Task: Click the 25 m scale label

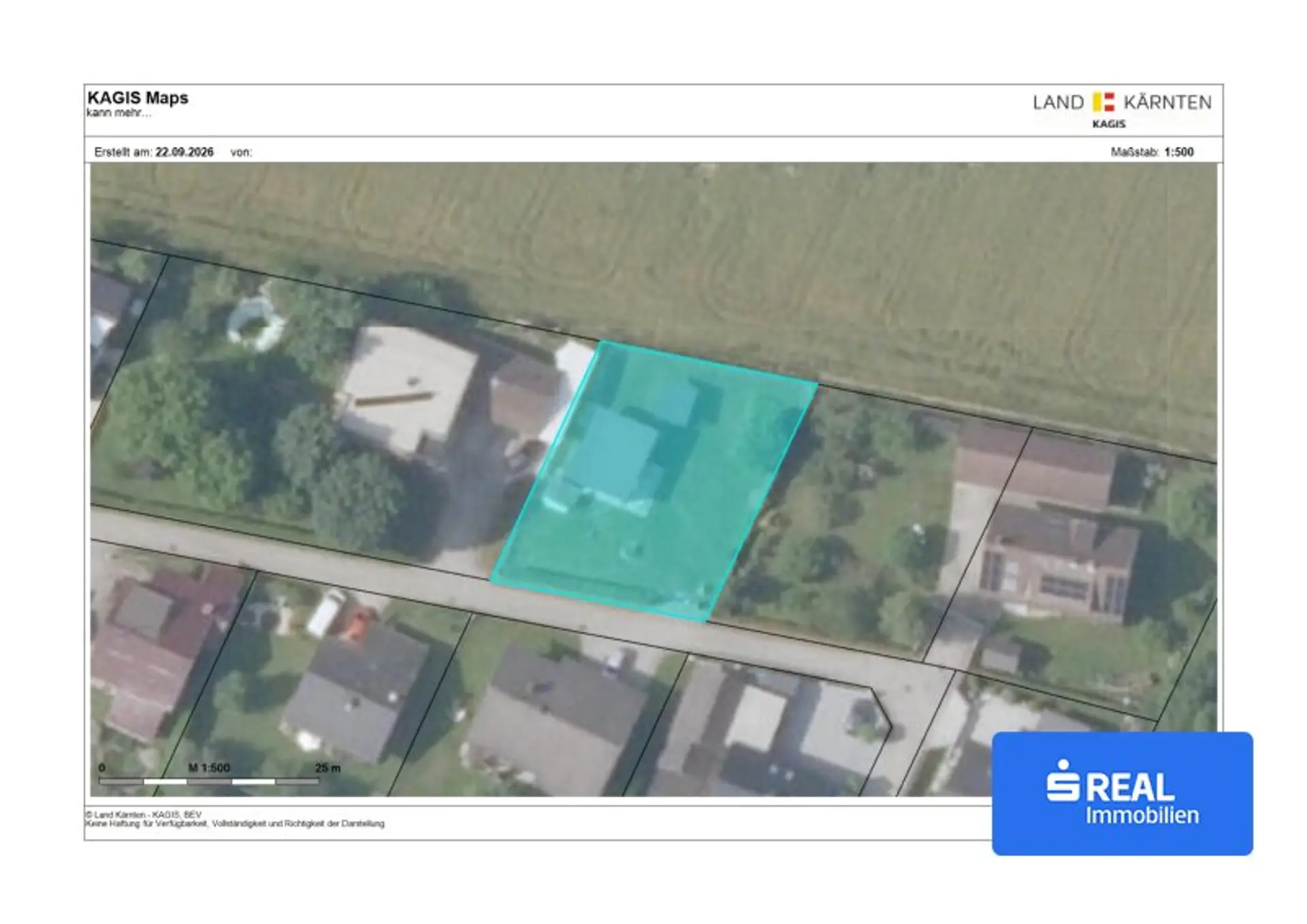Action: tap(327, 768)
